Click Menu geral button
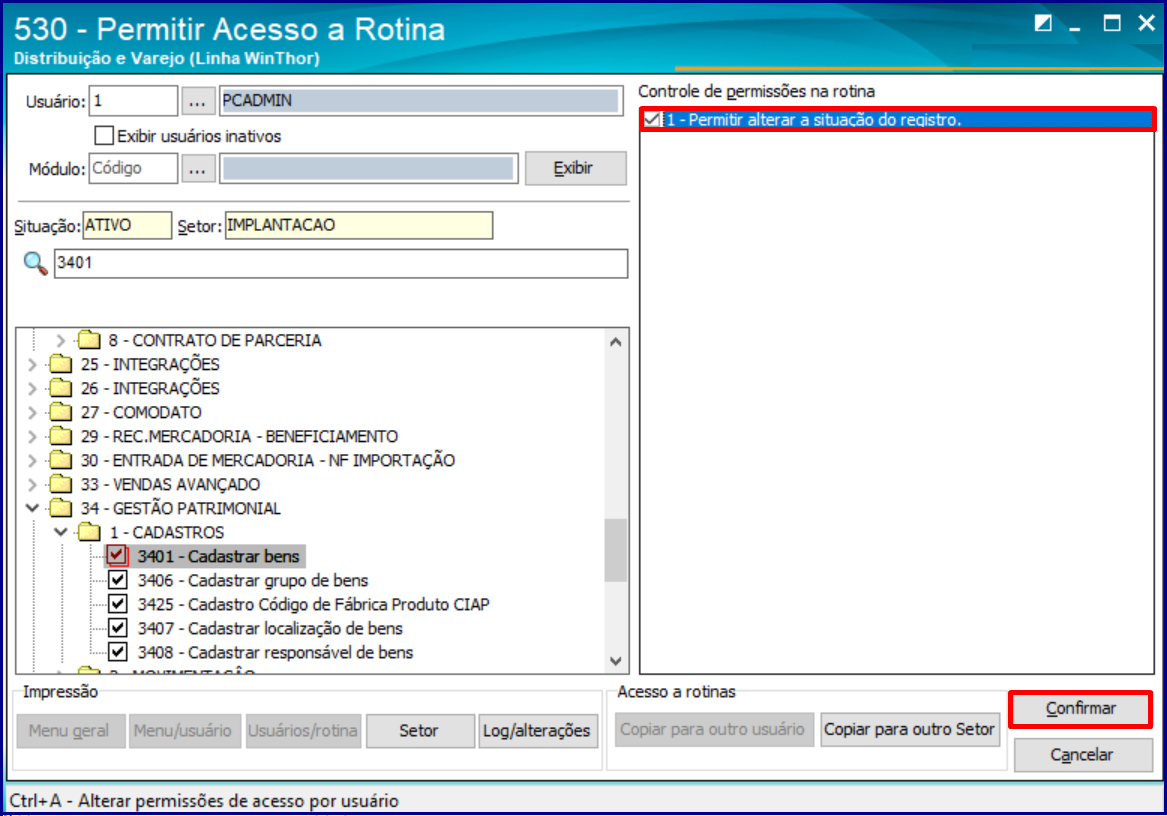Image resolution: width=1167 pixels, height=816 pixels. 70,731
